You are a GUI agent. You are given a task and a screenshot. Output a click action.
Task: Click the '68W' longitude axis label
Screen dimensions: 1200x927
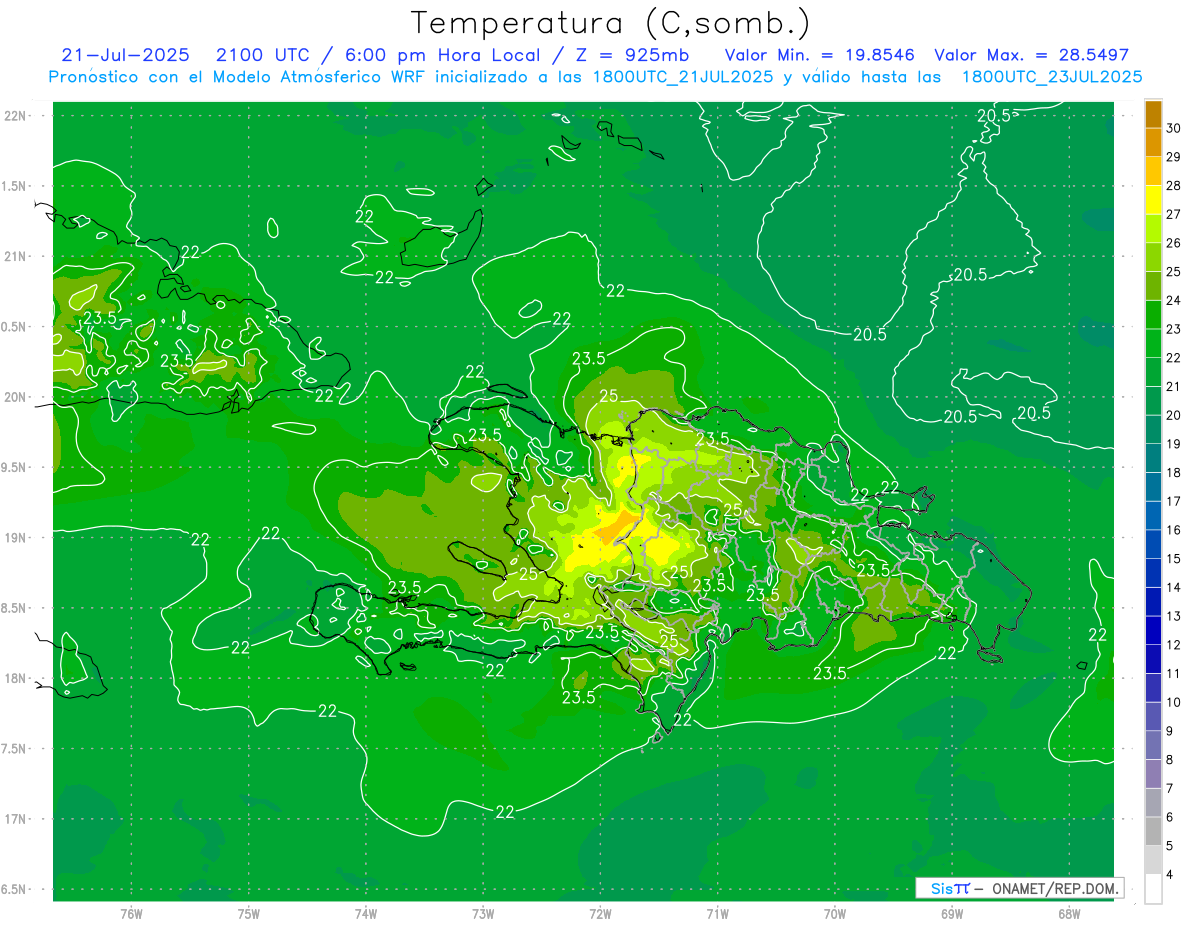1069,913
